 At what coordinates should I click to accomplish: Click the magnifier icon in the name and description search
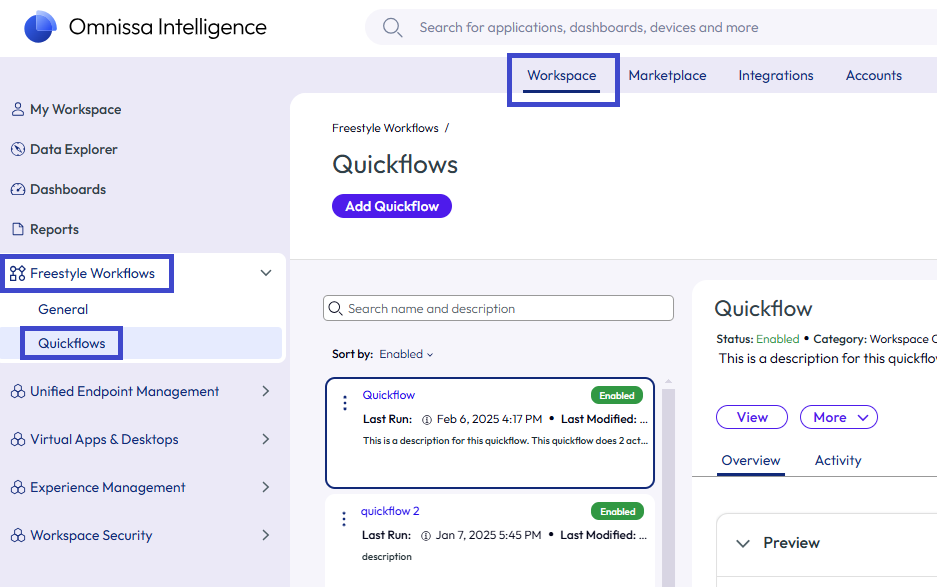(x=335, y=308)
